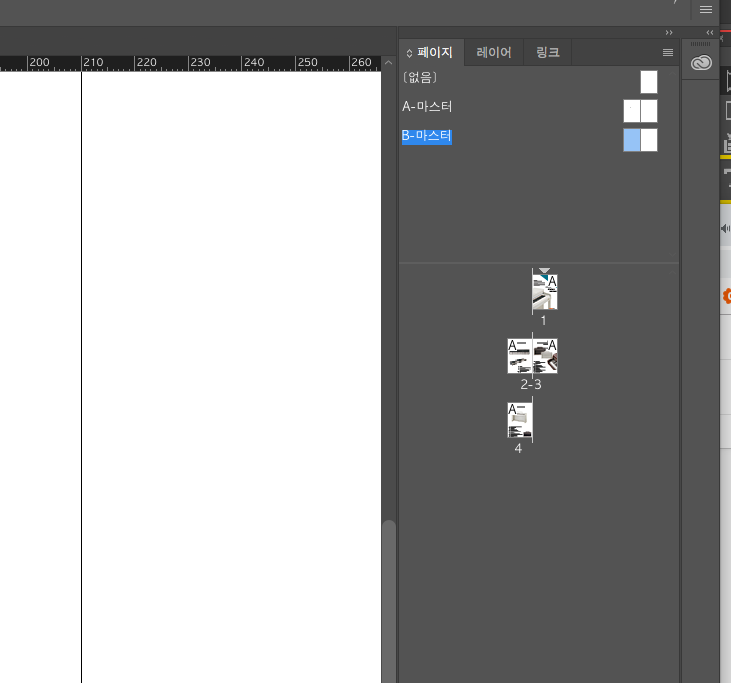The image size is (731, 683).
Task: Switch to the 레이어 tab
Action: [494, 52]
